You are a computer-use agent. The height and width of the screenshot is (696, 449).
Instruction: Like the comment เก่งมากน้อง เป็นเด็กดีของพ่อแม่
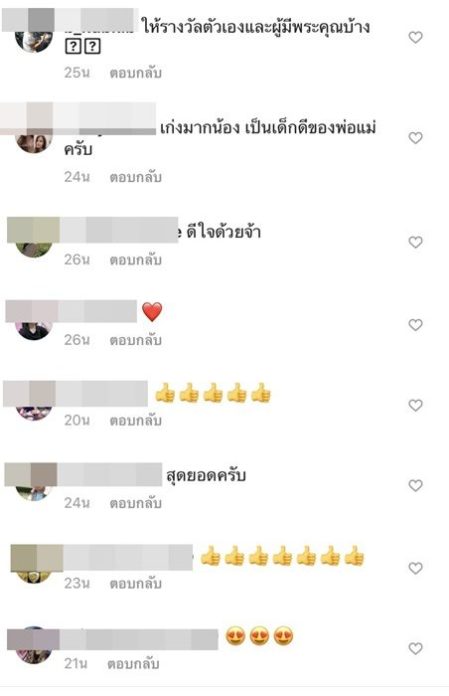[x=415, y=138]
